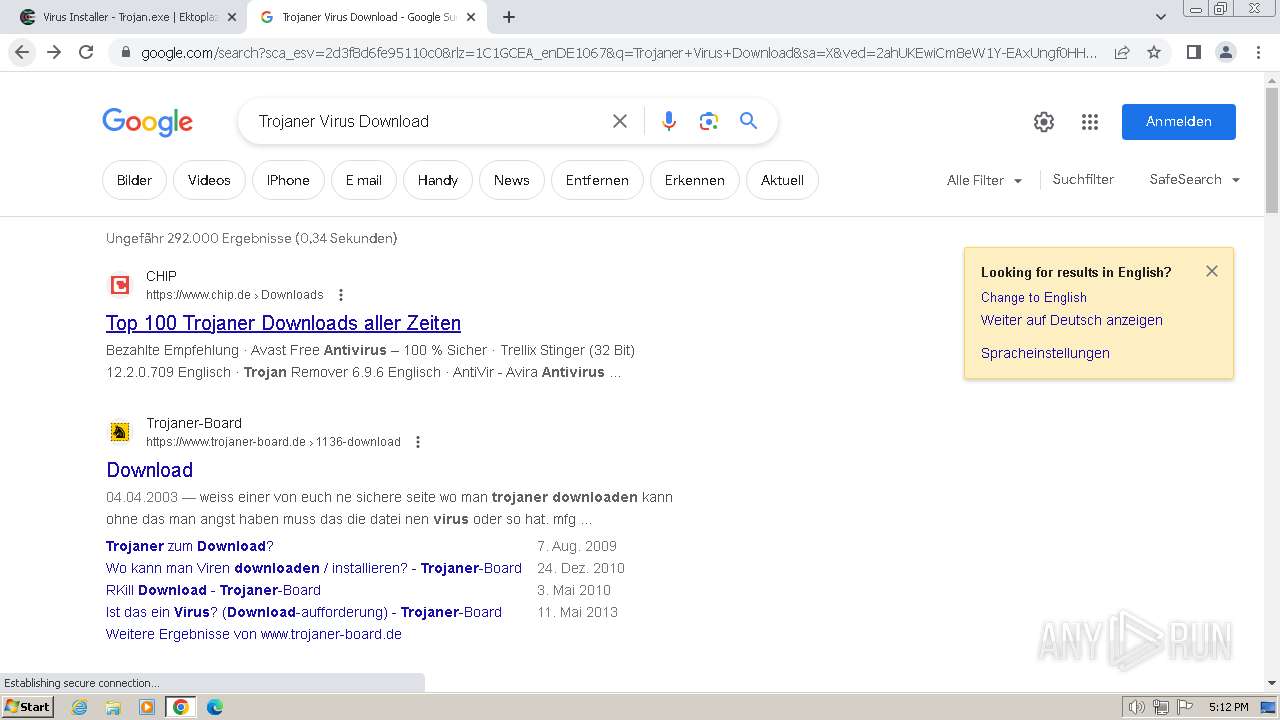Clear the search box with the X icon
The height and width of the screenshot is (720, 1280).
620,121
